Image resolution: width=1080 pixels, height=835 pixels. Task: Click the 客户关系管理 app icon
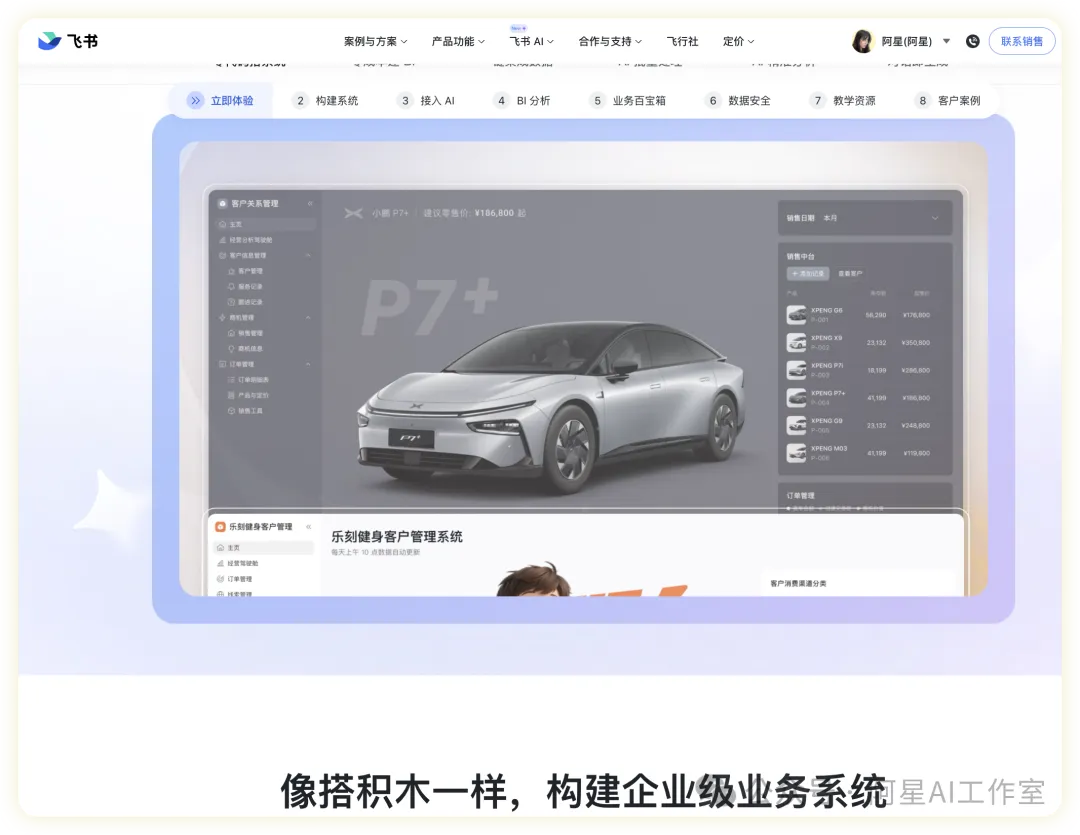pyautogui.click(x=222, y=203)
